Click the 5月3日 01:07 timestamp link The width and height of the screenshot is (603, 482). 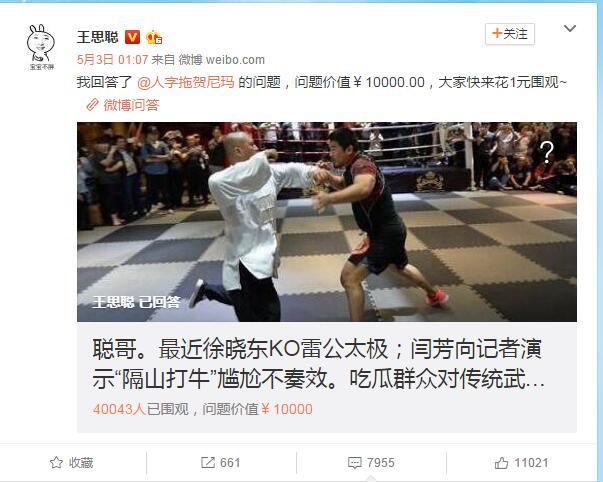tap(112, 60)
